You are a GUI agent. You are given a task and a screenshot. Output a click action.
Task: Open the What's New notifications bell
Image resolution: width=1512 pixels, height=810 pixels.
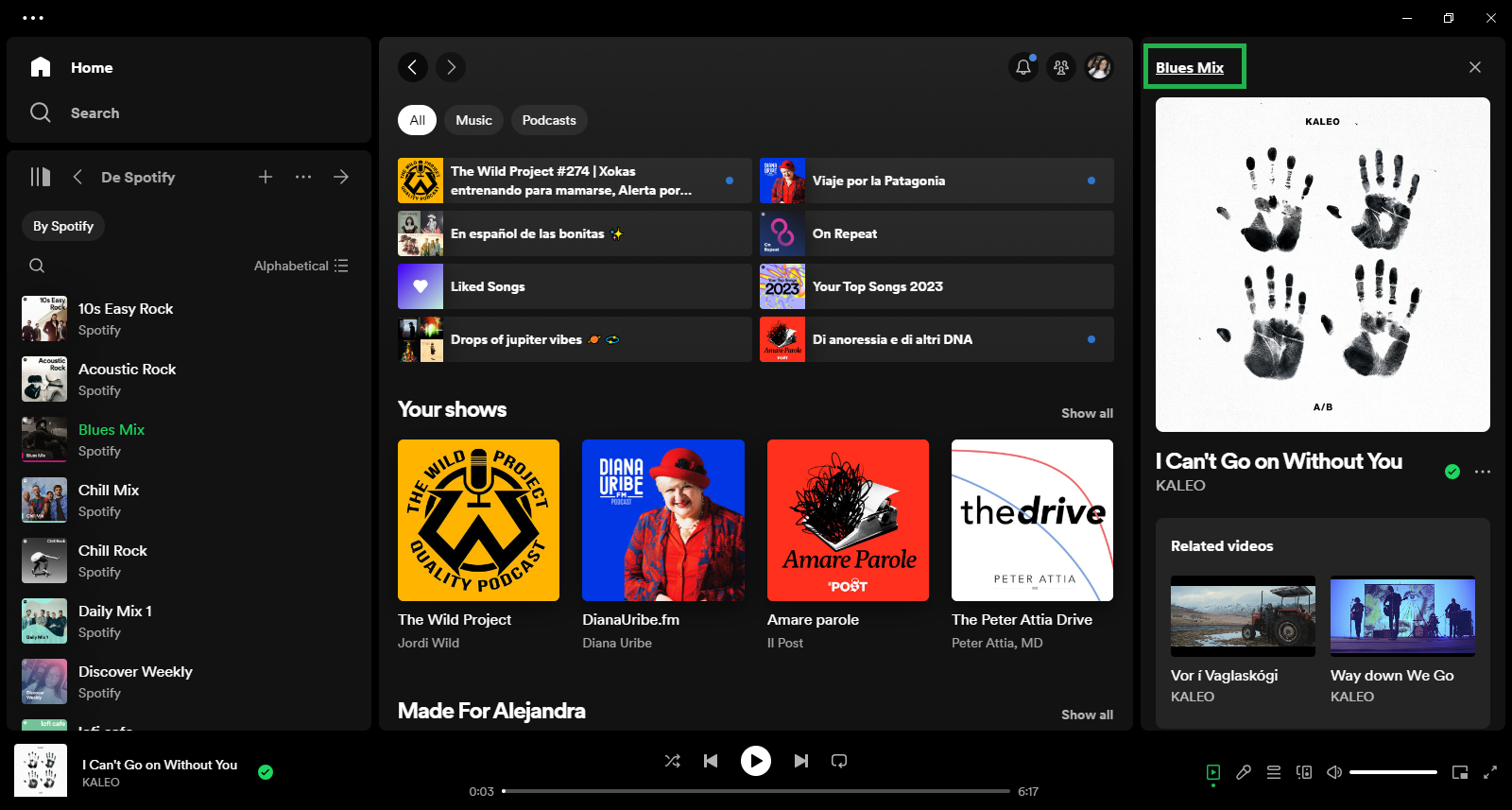(1023, 67)
